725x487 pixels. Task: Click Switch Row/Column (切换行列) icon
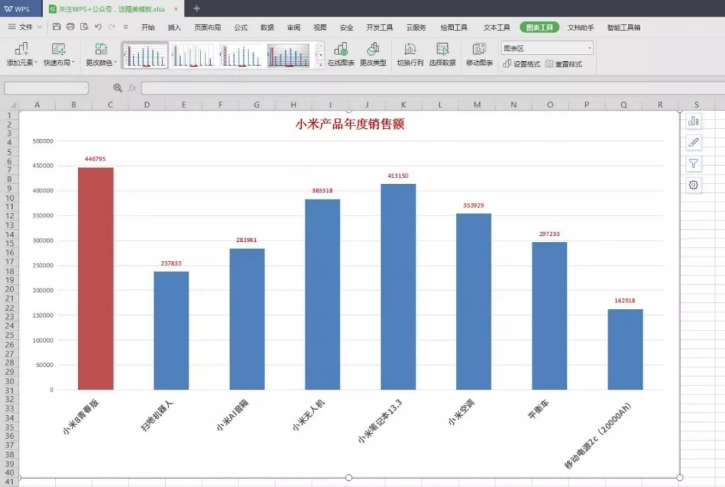pyautogui.click(x=410, y=55)
